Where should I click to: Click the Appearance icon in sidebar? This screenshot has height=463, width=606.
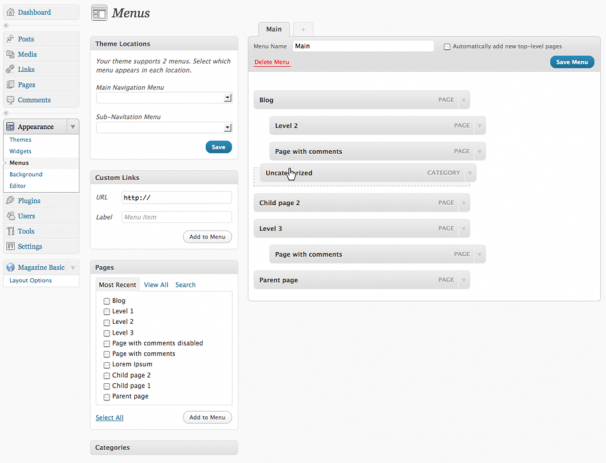10,126
